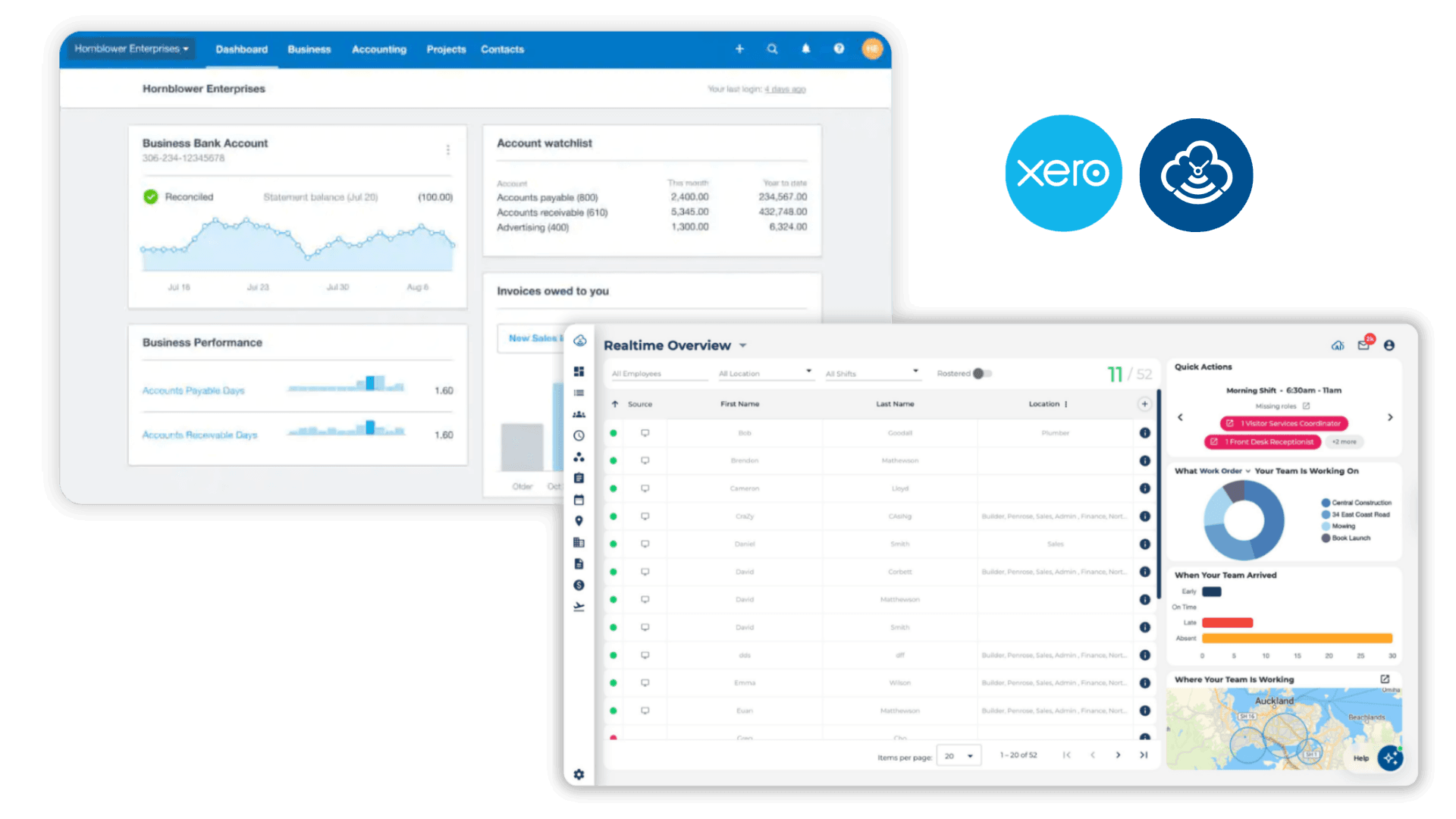Viewport: 1456px width, 819px height.
Task: Select the Central Construction legend swatch
Action: [1326, 503]
